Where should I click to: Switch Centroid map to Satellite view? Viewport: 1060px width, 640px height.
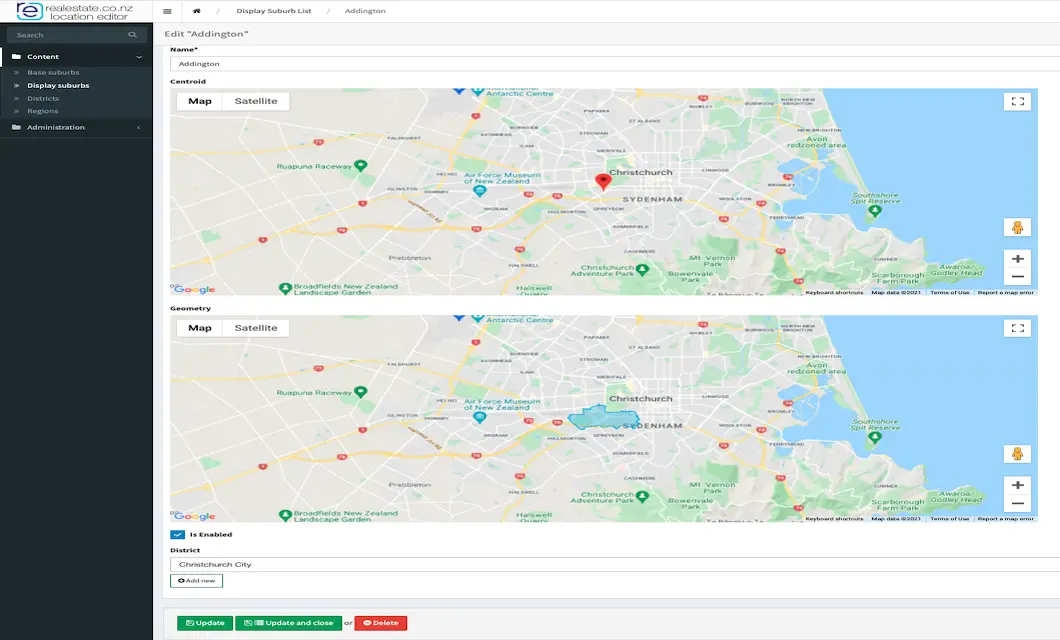point(256,101)
